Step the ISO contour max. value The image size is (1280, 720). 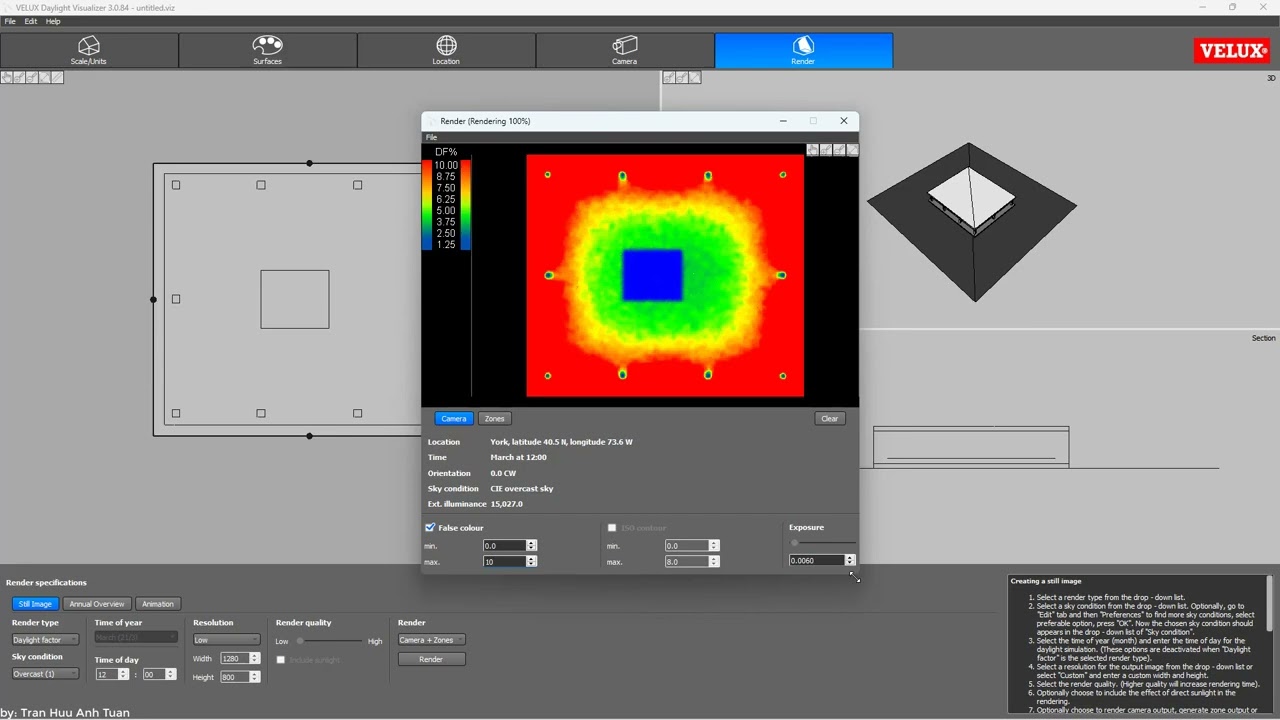pos(714,562)
